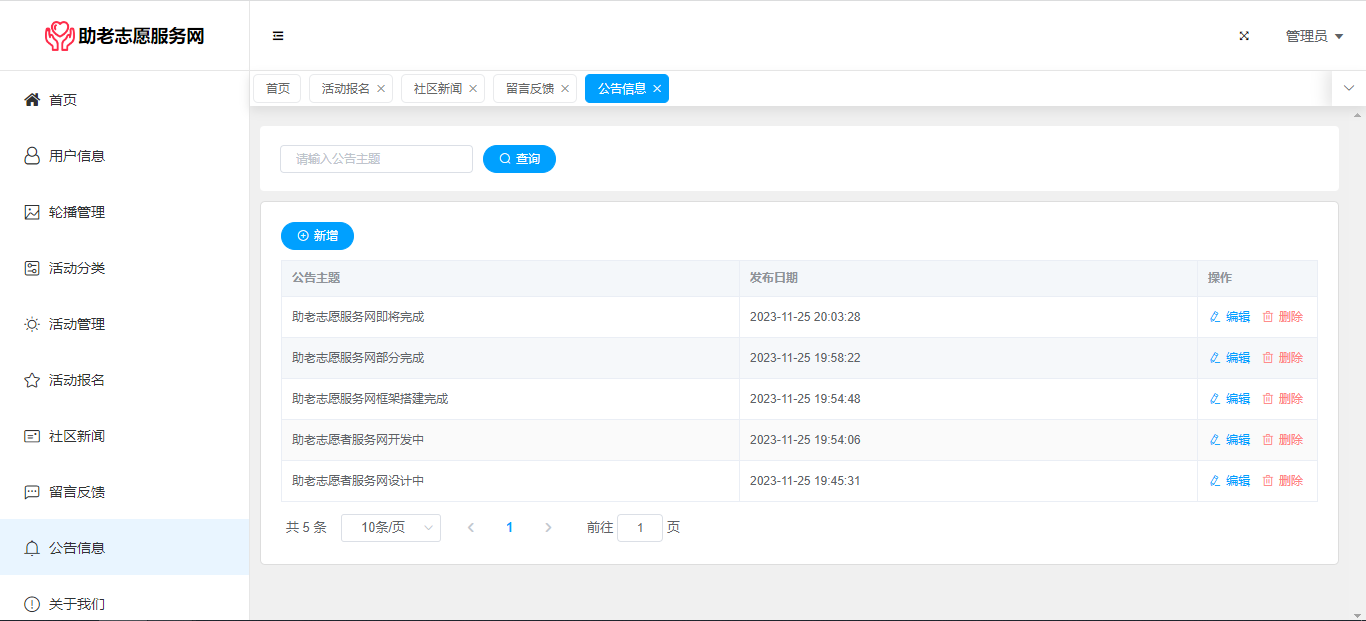Switch to the 首页 tab

(x=277, y=89)
